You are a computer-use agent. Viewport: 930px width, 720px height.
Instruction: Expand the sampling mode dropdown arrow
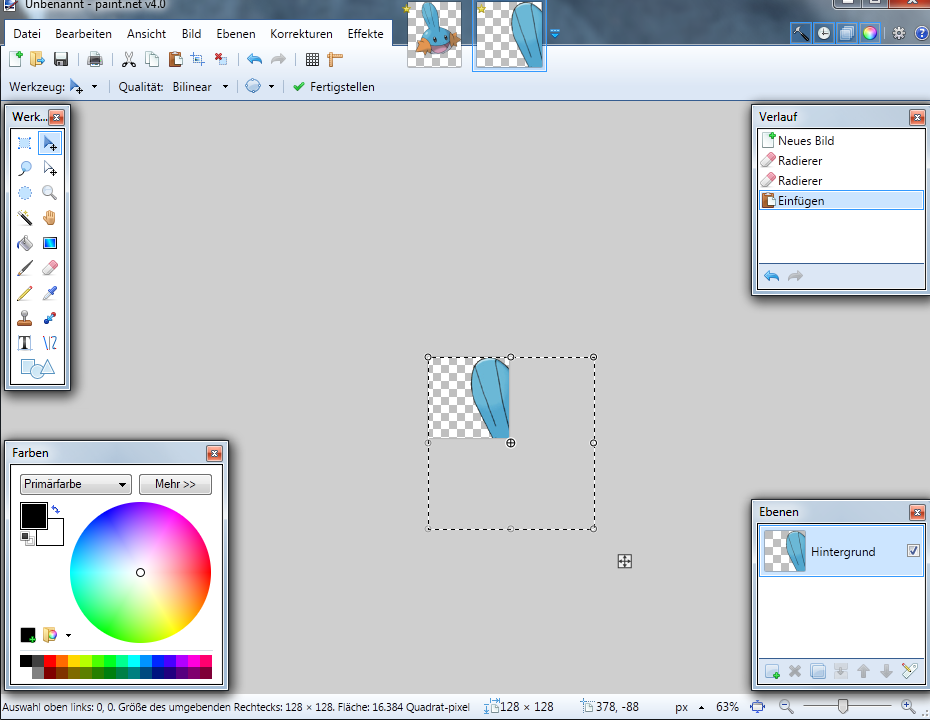click(x=271, y=87)
